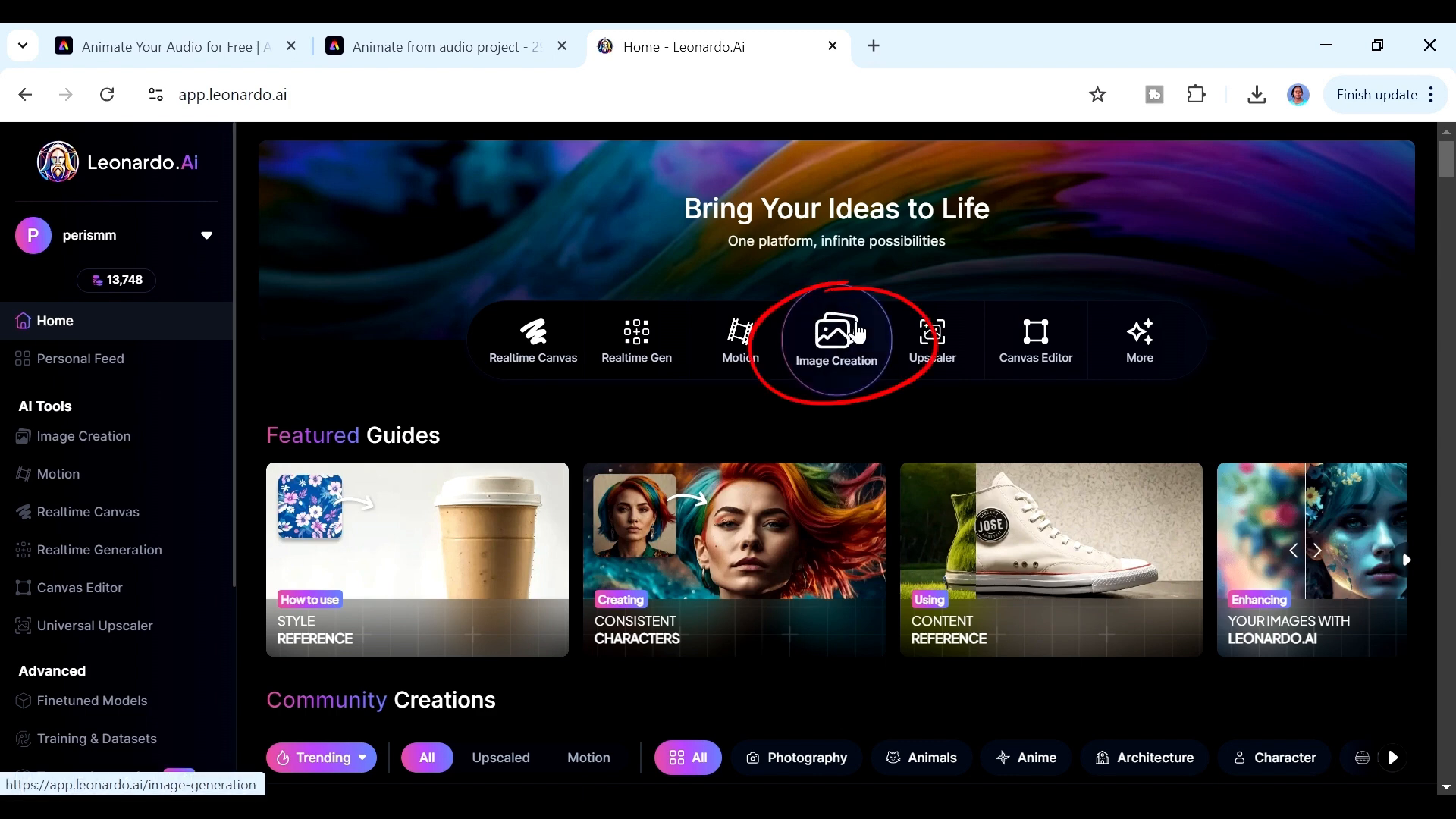Go back to the previous page

tap(25, 95)
